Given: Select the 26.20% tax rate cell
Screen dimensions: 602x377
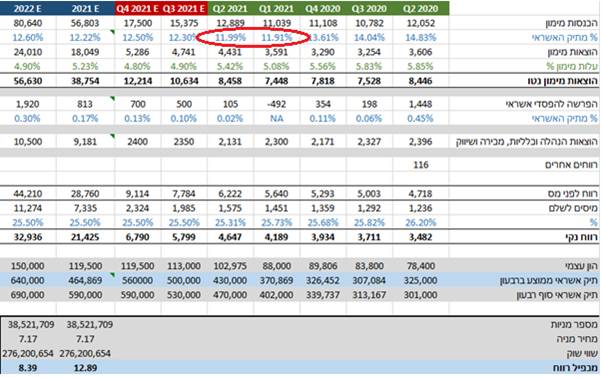Looking at the screenshot, I should click(x=421, y=223).
